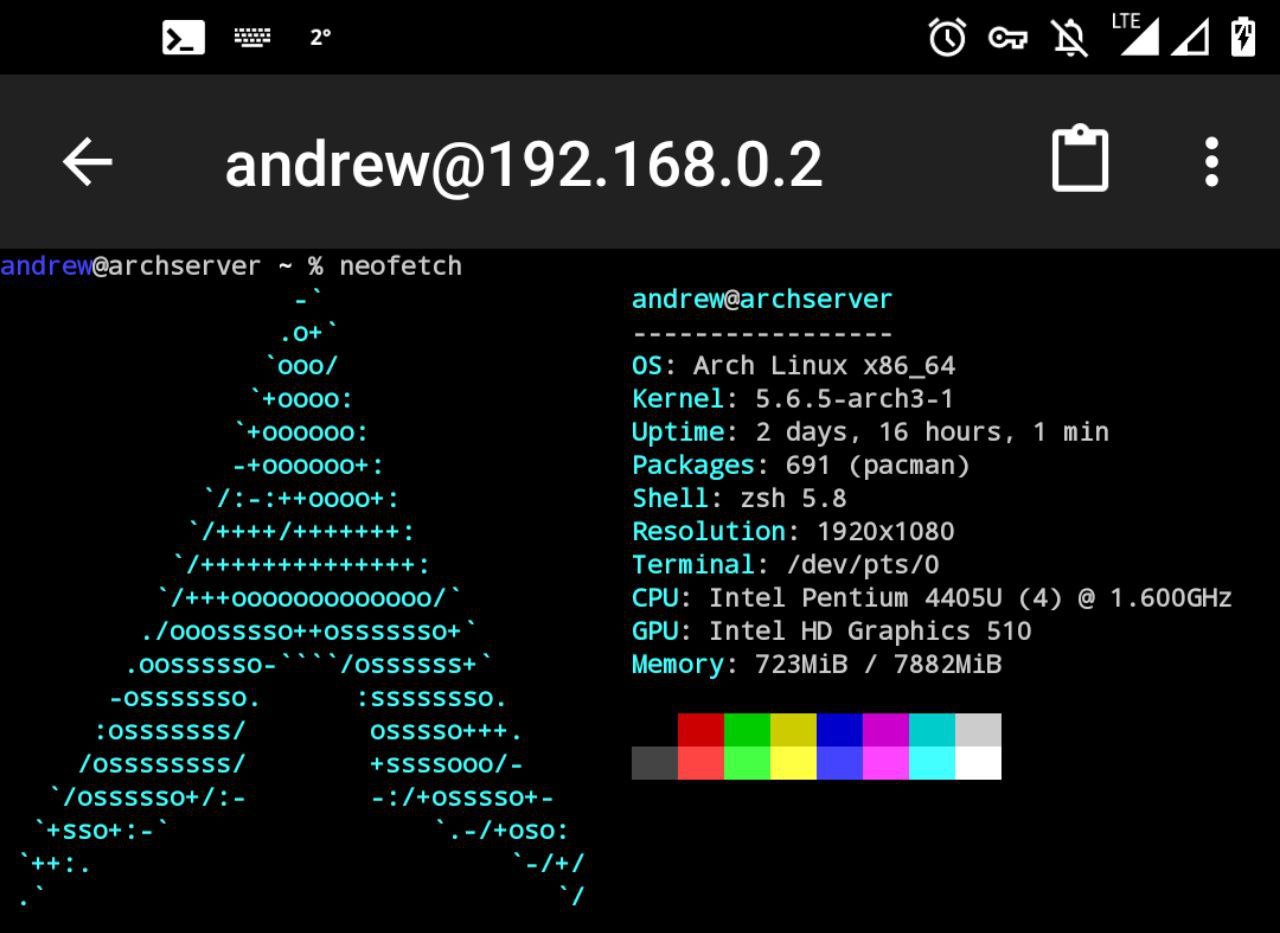Tap the battery charging icon
Viewport: 1280px width, 933px height.
(x=1243, y=37)
